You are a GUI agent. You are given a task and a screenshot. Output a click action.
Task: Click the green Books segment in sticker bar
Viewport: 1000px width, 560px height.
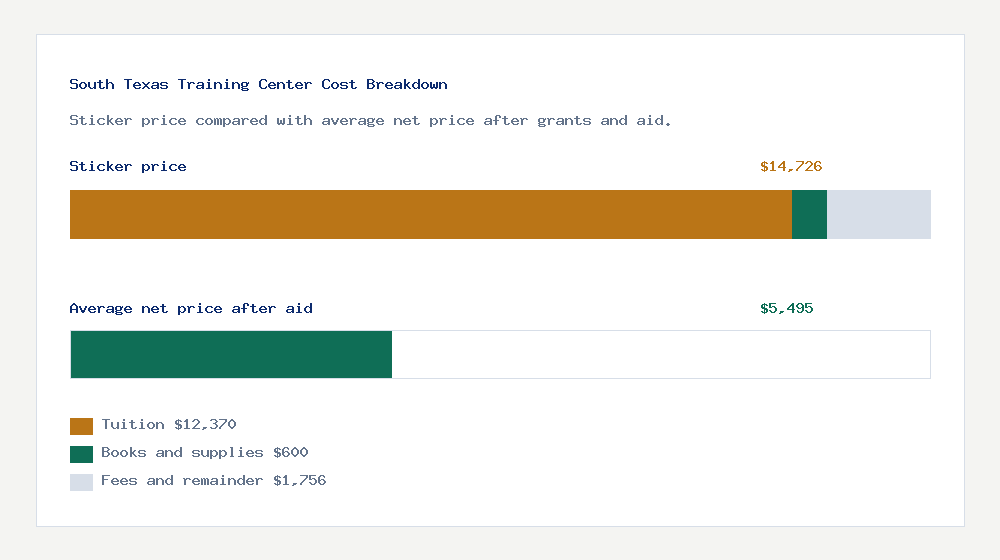pos(809,214)
